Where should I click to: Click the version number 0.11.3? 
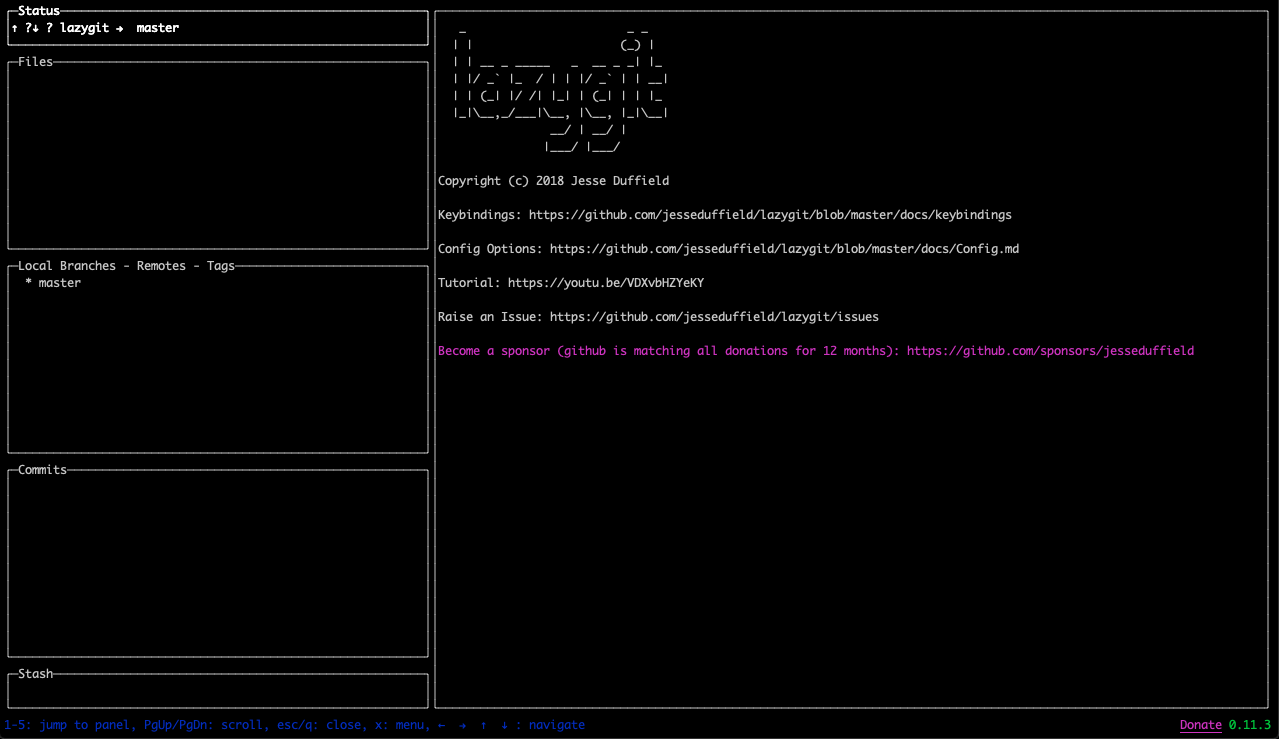coord(1248,724)
